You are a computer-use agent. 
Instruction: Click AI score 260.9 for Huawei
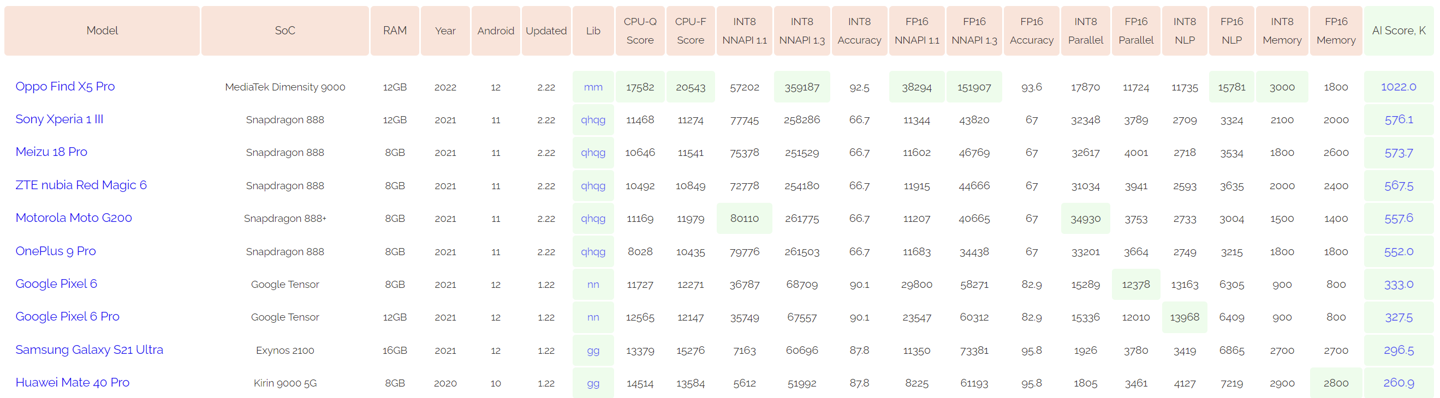pyautogui.click(x=1398, y=384)
